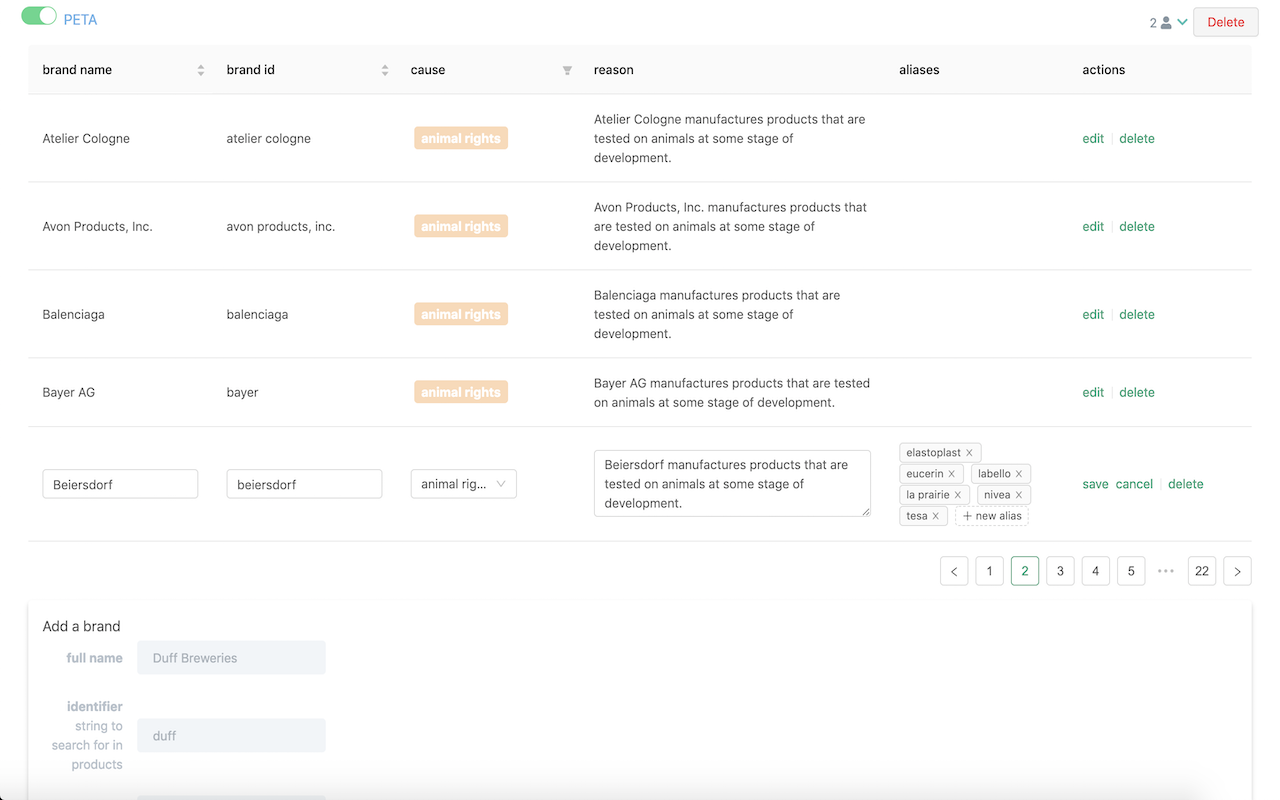
Task: Click the Beiersdorf brand name input
Action: click(x=120, y=484)
